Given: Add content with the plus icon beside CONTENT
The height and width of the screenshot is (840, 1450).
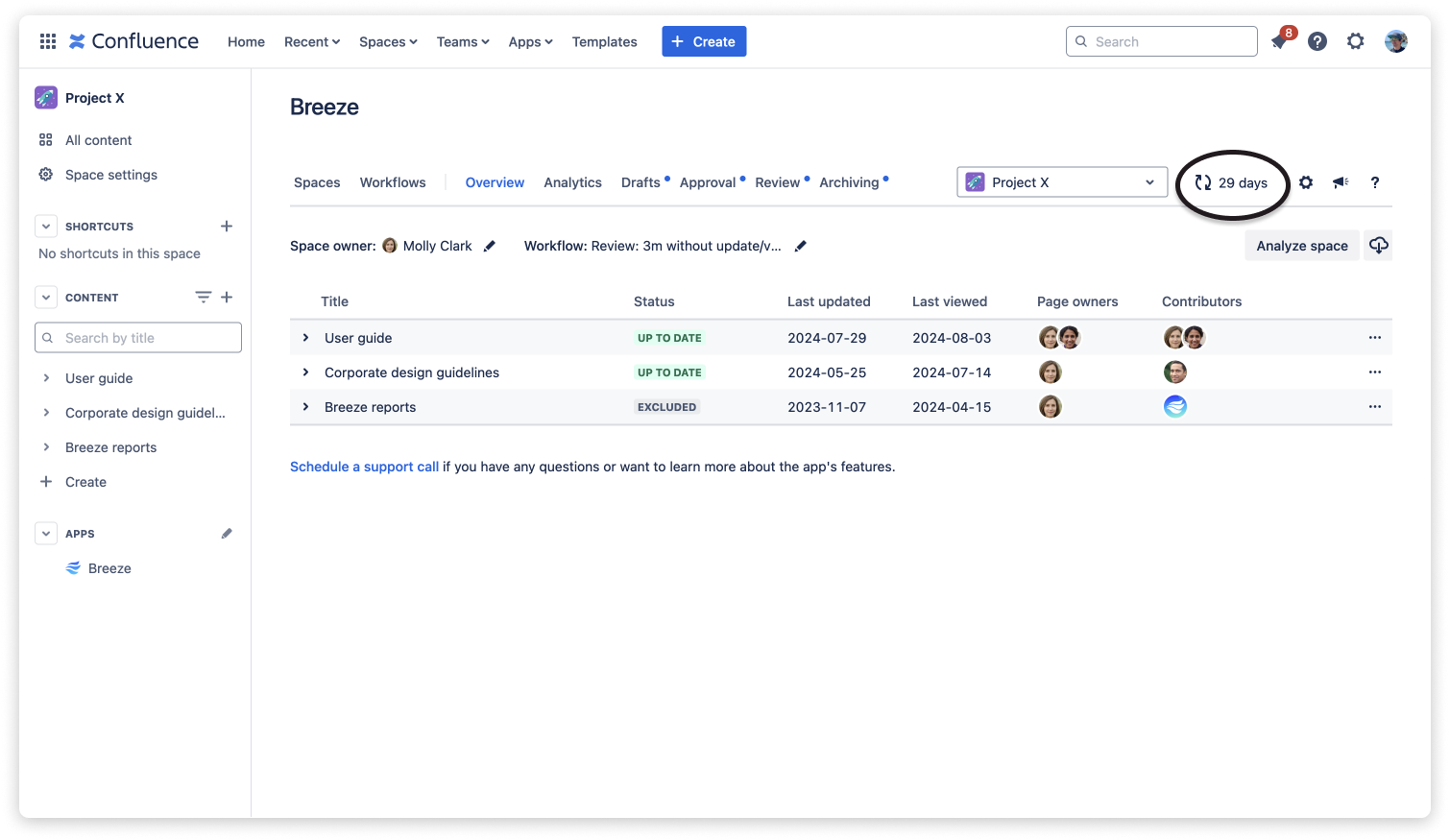Looking at the screenshot, I should (x=227, y=298).
